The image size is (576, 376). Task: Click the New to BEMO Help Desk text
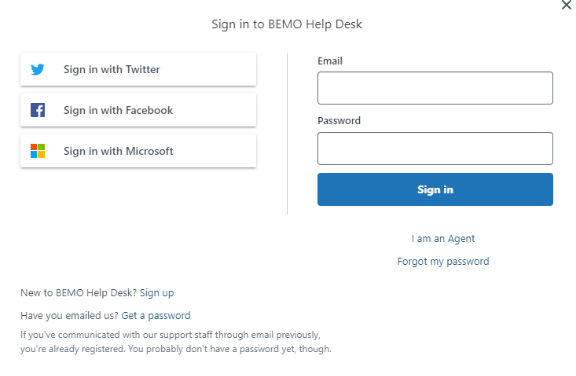[78, 293]
